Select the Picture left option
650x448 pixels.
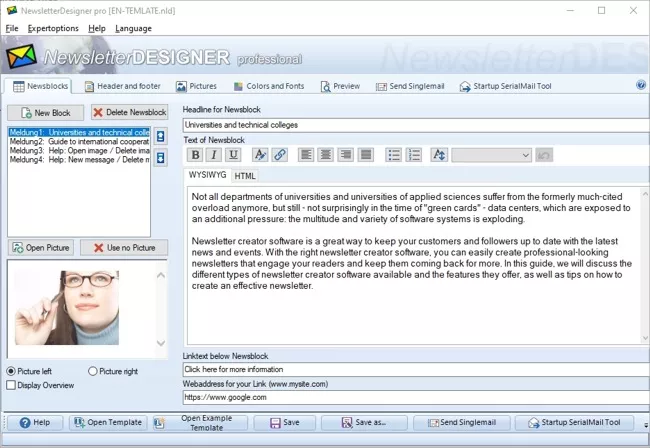(x=11, y=371)
